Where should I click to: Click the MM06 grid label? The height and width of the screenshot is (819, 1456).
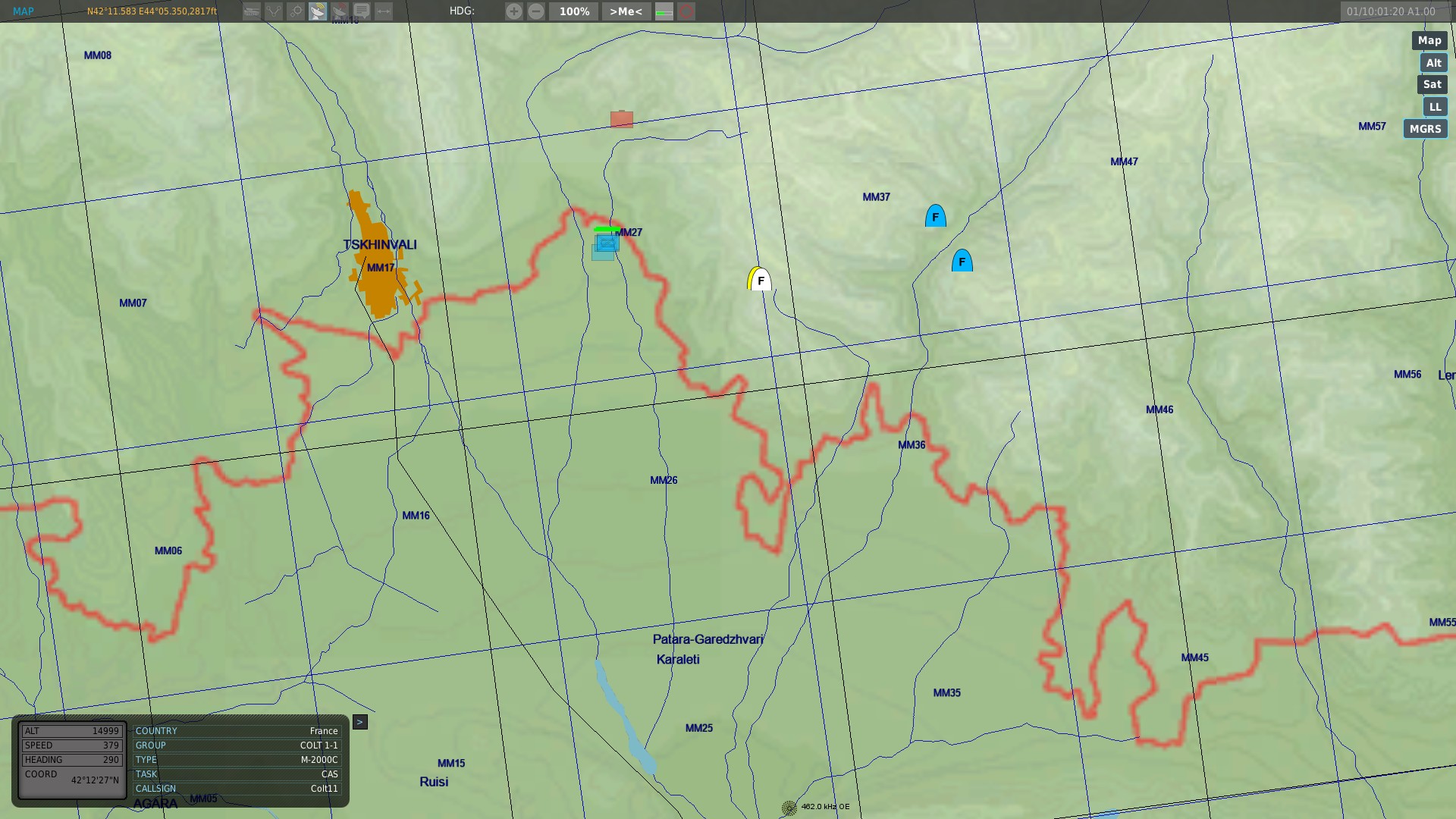[x=168, y=551]
